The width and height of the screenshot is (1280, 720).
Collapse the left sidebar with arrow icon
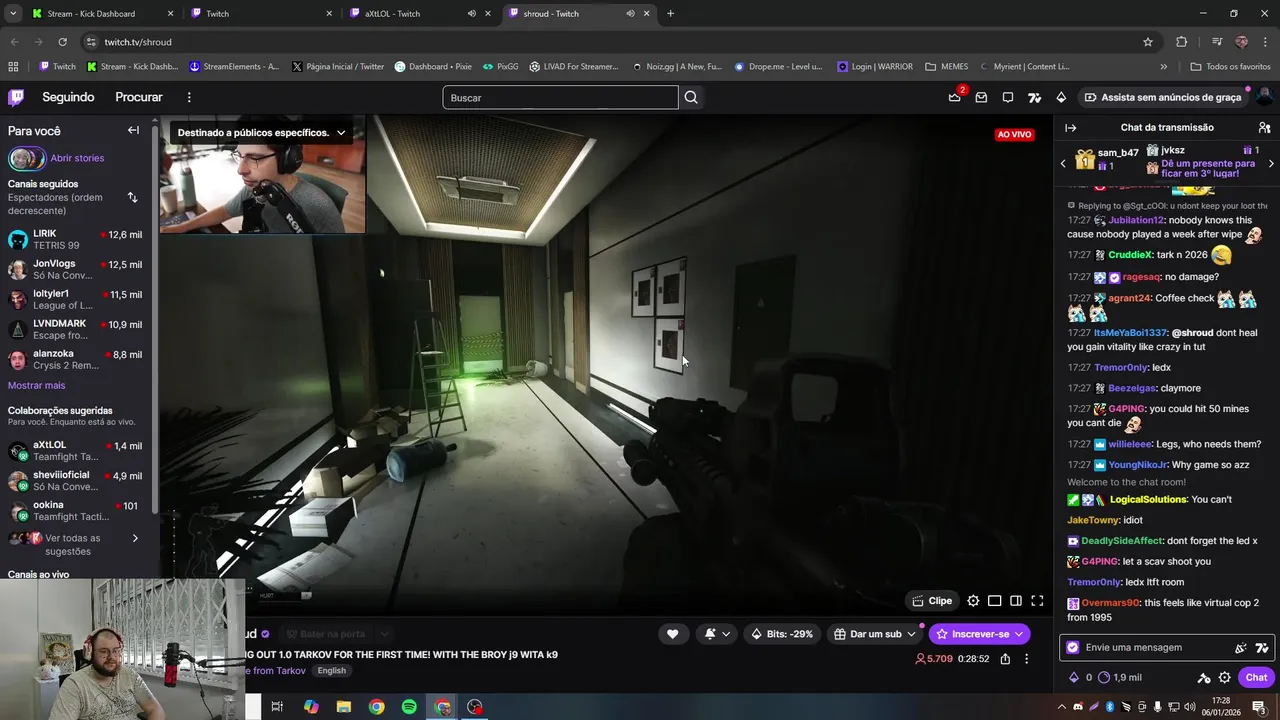(x=133, y=130)
